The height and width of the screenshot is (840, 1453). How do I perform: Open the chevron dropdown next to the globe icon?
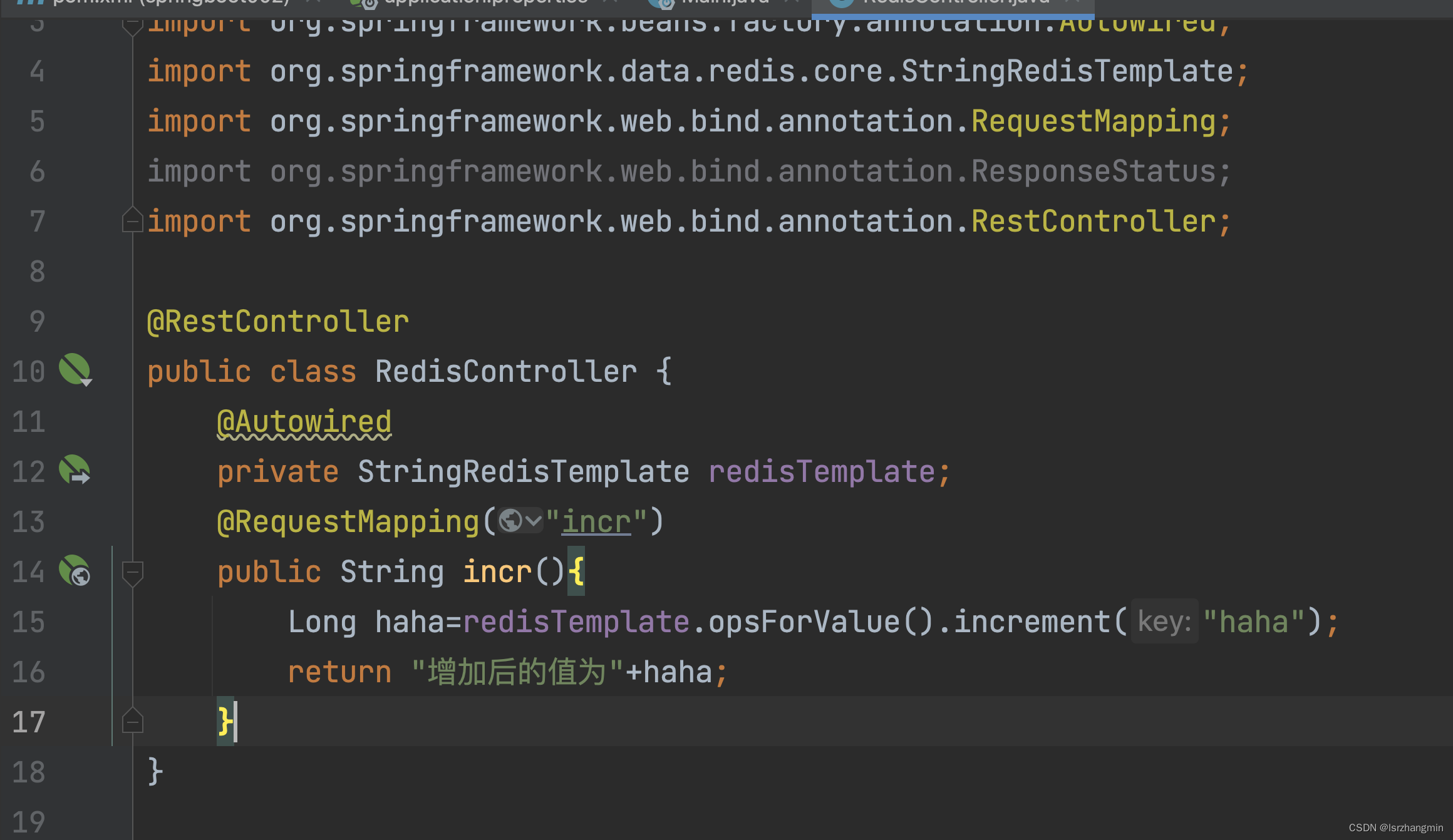click(x=533, y=521)
